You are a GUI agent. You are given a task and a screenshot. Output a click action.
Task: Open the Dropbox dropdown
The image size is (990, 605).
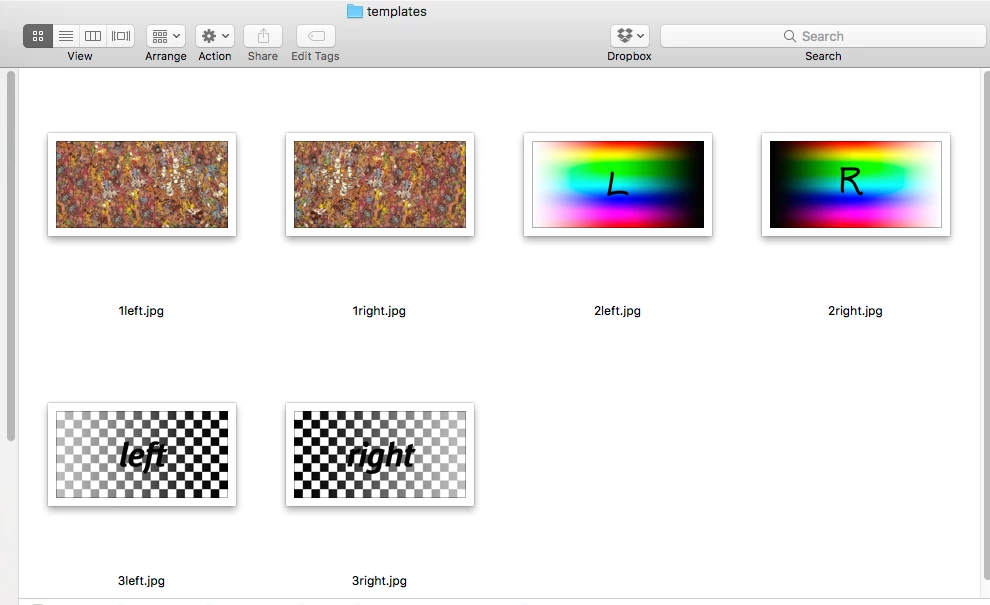629,36
